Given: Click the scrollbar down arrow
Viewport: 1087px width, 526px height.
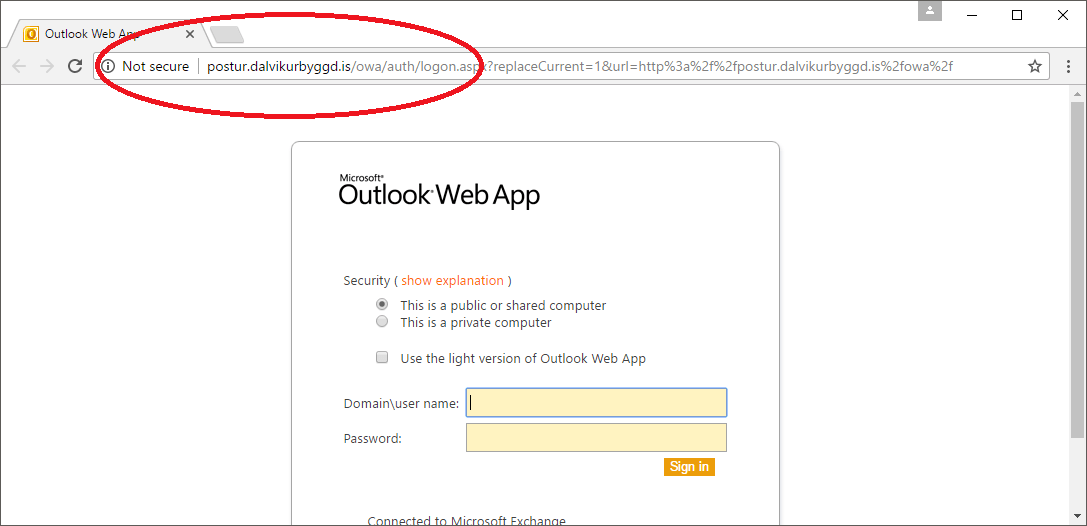Looking at the screenshot, I should click(1077, 515).
